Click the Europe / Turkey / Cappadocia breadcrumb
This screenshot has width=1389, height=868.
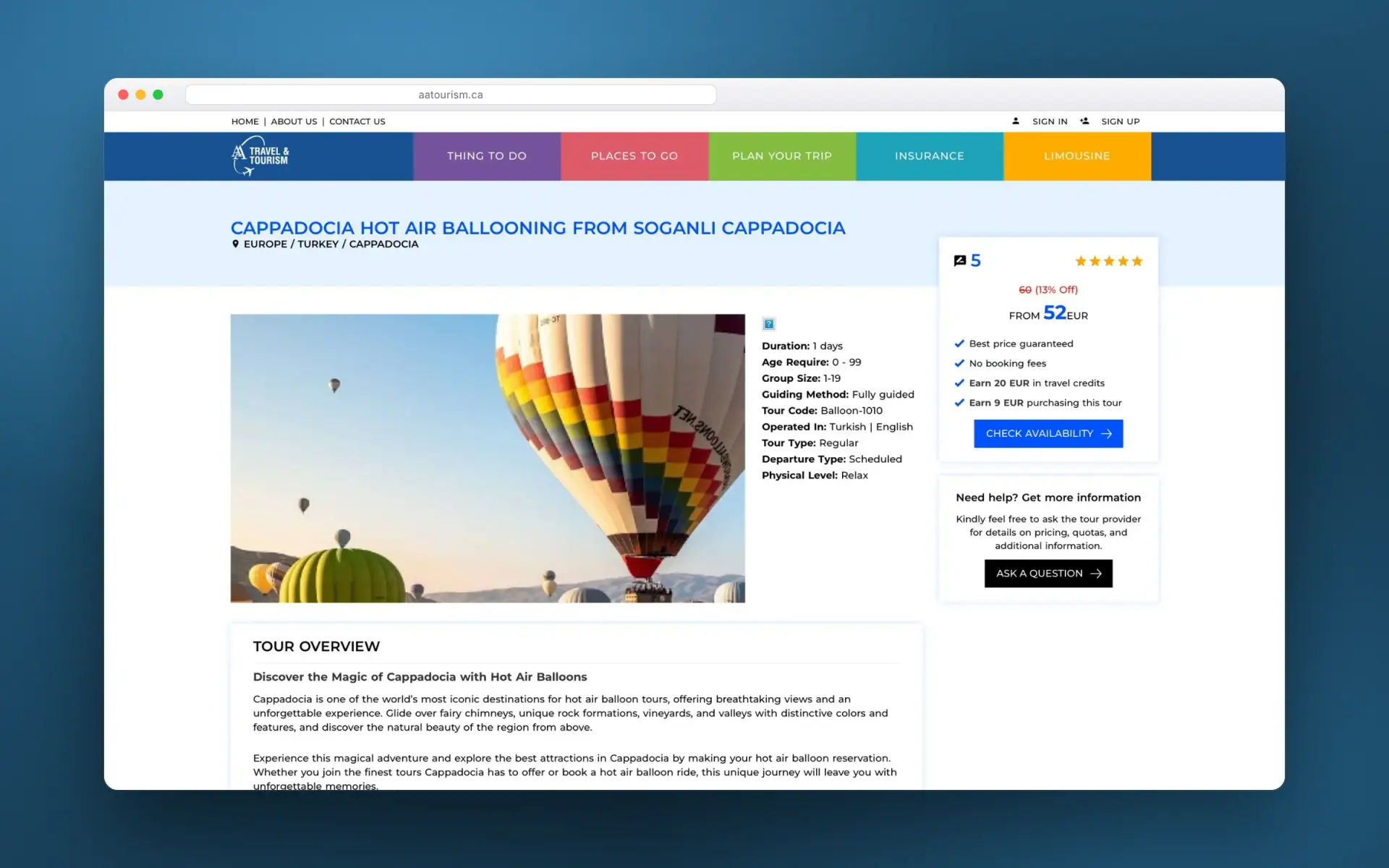point(331,244)
